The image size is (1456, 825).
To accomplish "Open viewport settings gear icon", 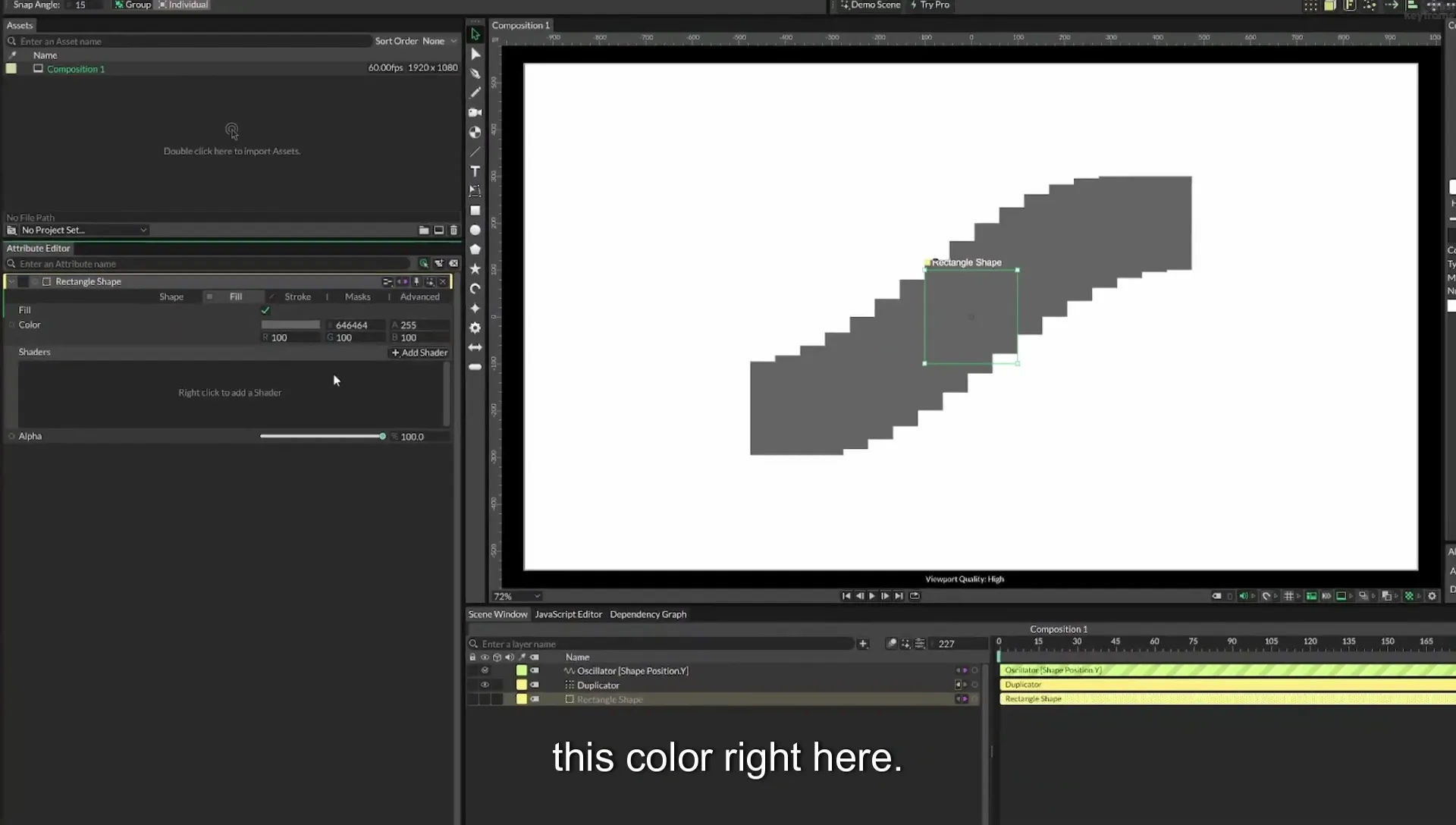I will point(1432,596).
